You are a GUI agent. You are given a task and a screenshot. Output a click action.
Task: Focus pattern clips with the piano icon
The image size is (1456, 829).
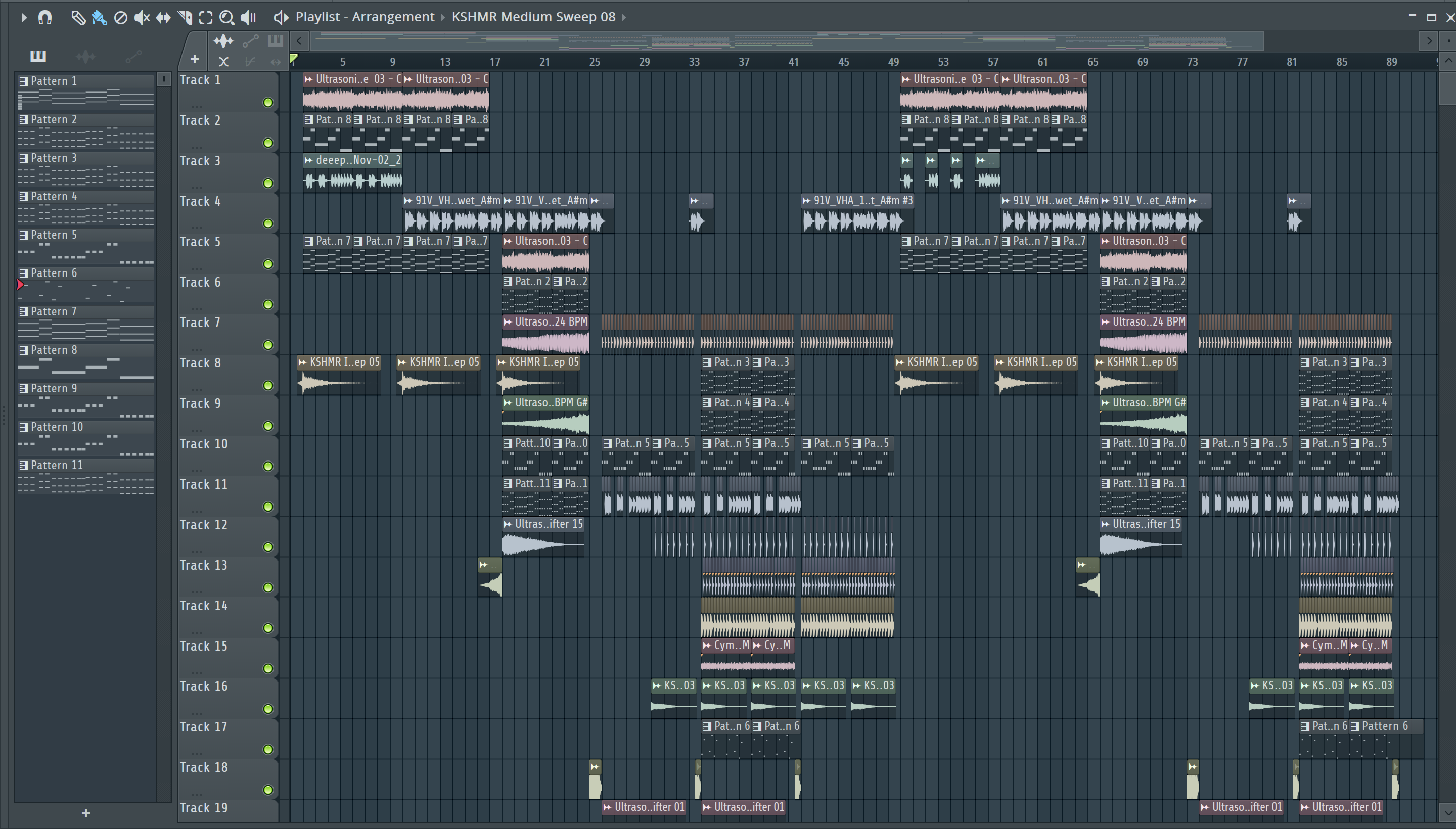[276, 40]
